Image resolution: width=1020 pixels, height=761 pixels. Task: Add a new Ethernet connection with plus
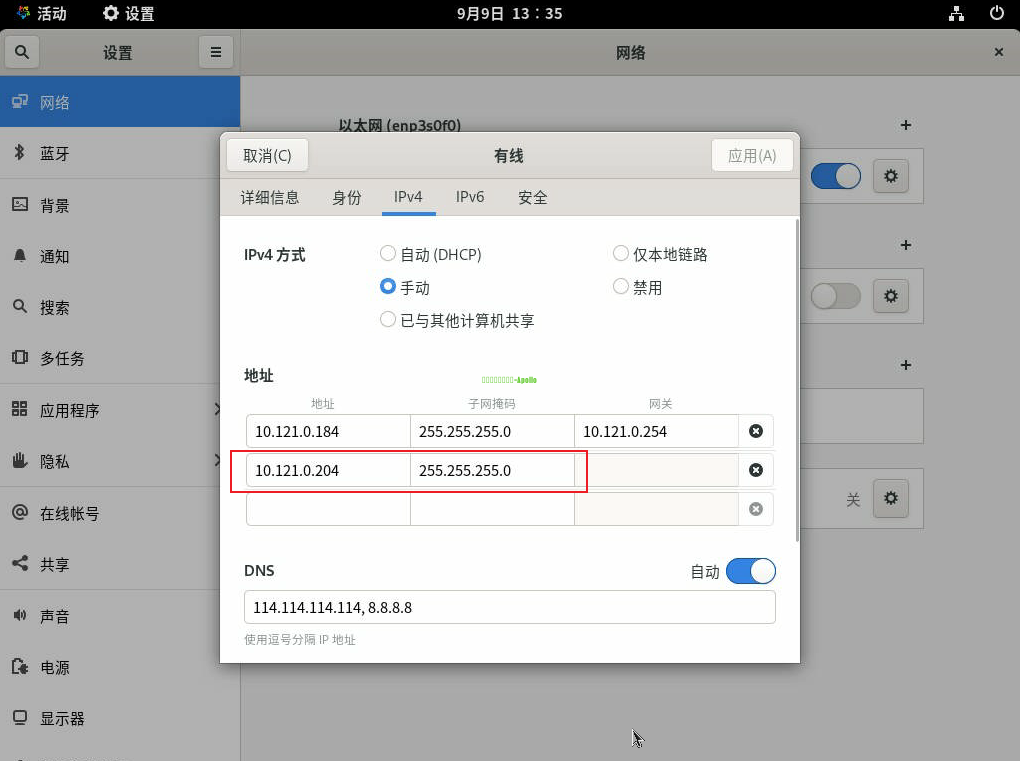pos(906,125)
